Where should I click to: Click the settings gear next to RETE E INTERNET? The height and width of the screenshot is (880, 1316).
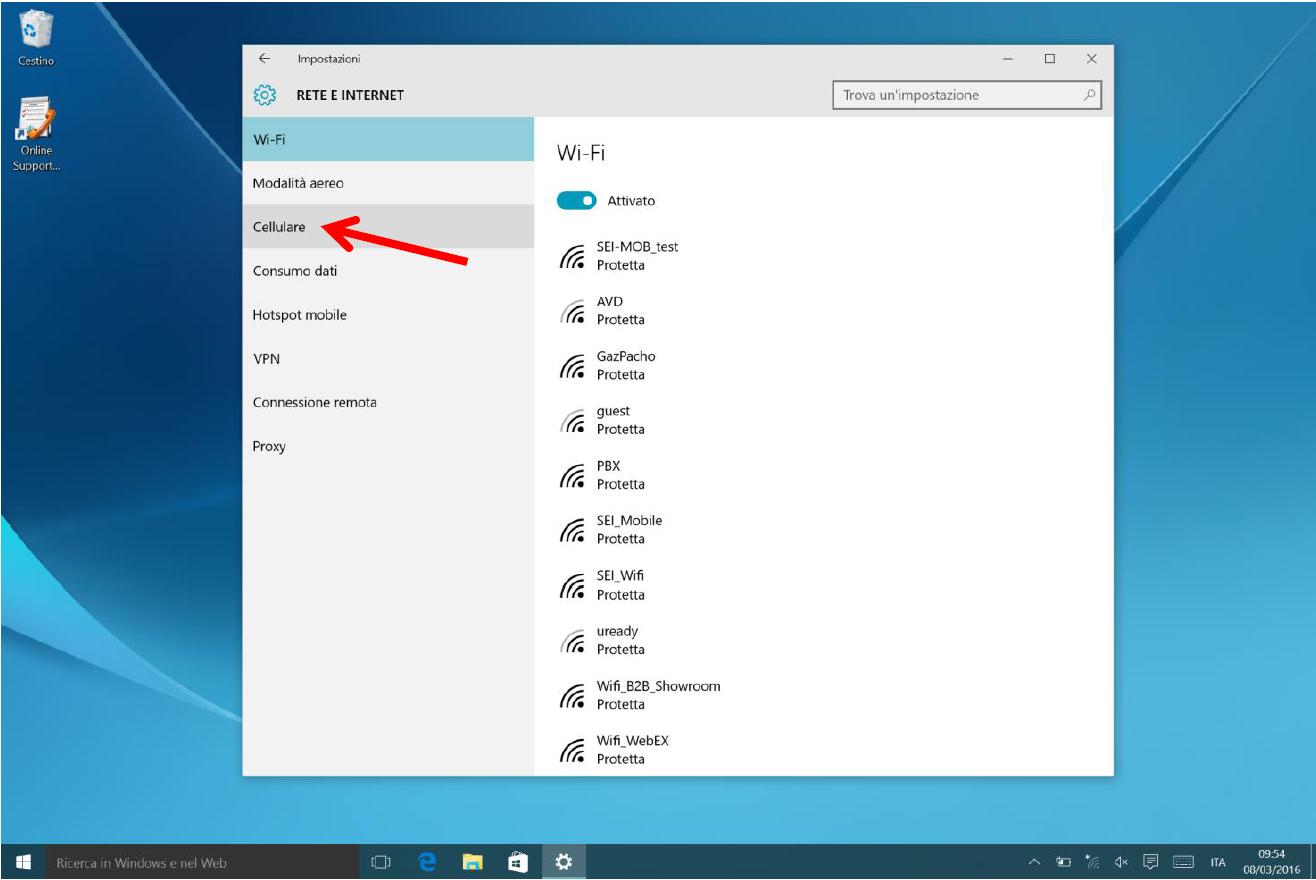(264, 95)
